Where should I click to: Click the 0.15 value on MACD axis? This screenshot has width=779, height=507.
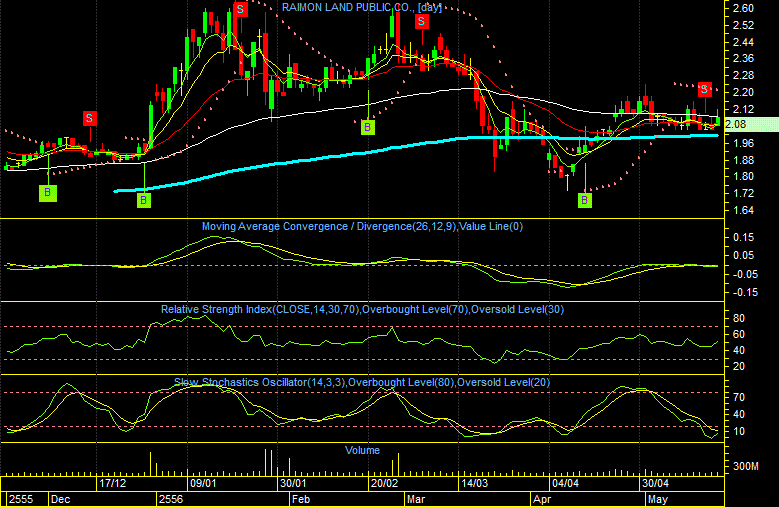tap(743, 237)
